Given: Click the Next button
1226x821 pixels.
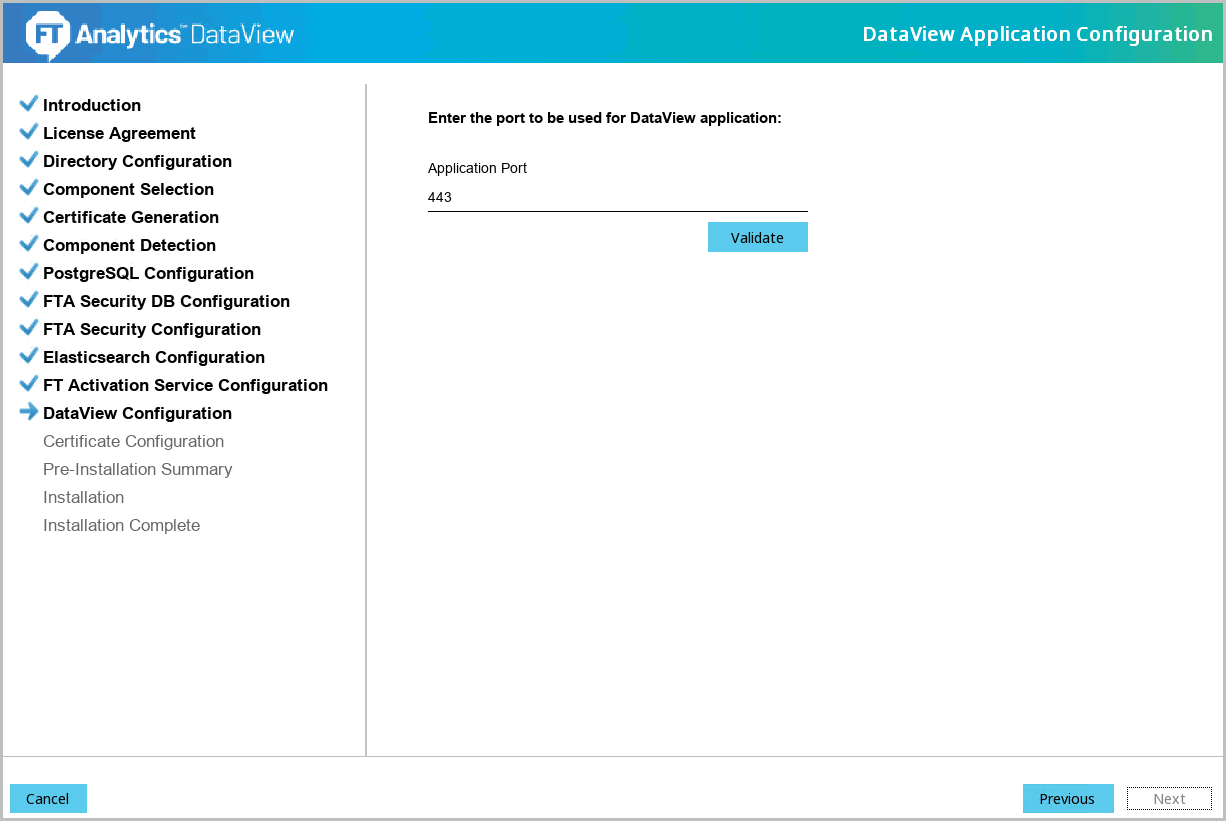Looking at the screenshot, I should point(1169,798).
